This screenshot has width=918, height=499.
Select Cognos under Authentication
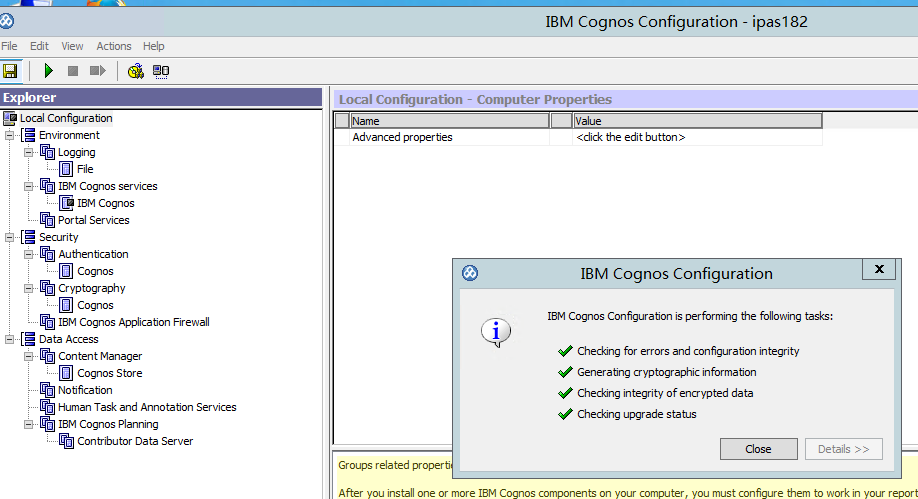[x=95, y=271]
